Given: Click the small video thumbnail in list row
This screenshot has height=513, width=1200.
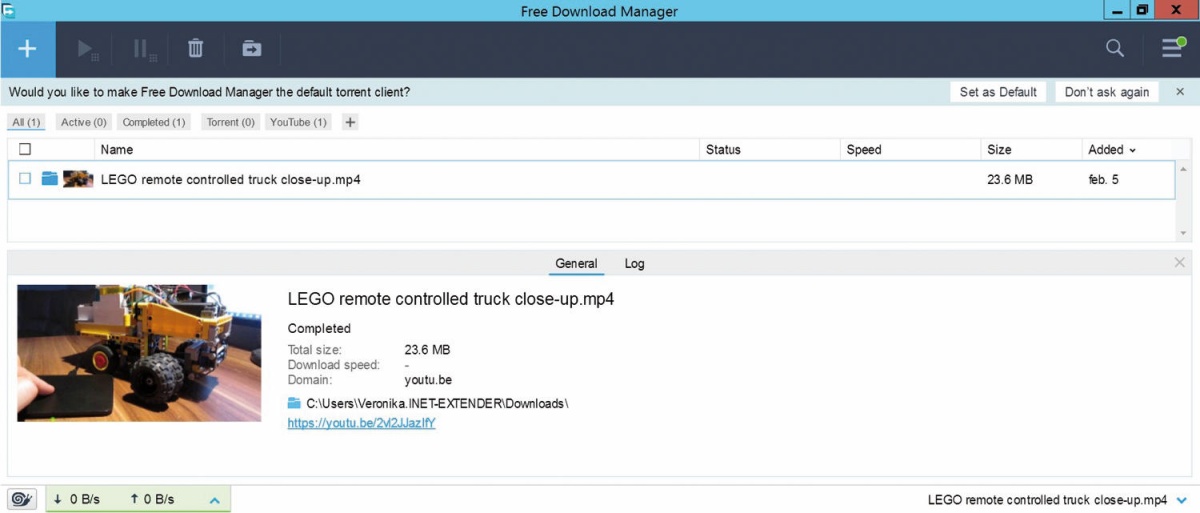Looking at the screenshot, I should point(78,179).
